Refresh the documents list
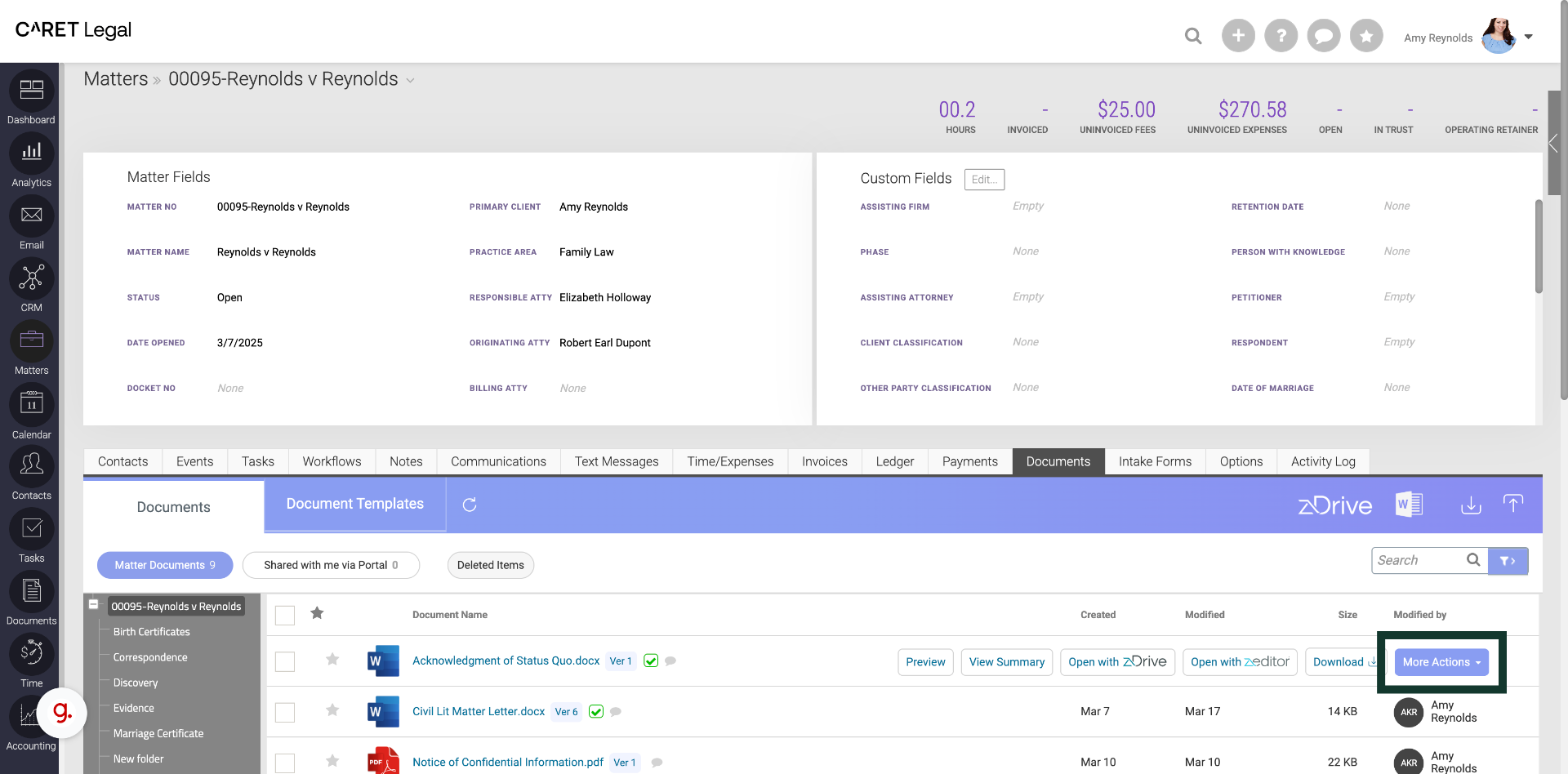The image size is (1568, 774). (470, 505)
